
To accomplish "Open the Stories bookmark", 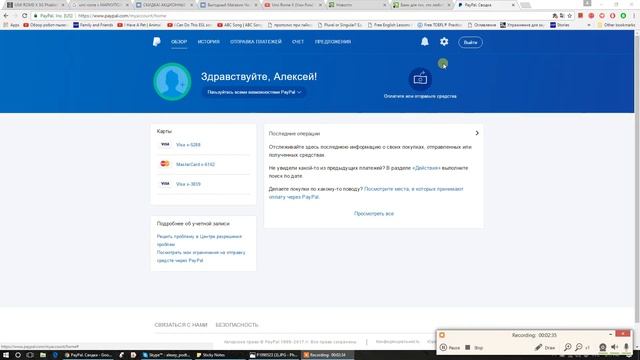I will click(560, 25).
